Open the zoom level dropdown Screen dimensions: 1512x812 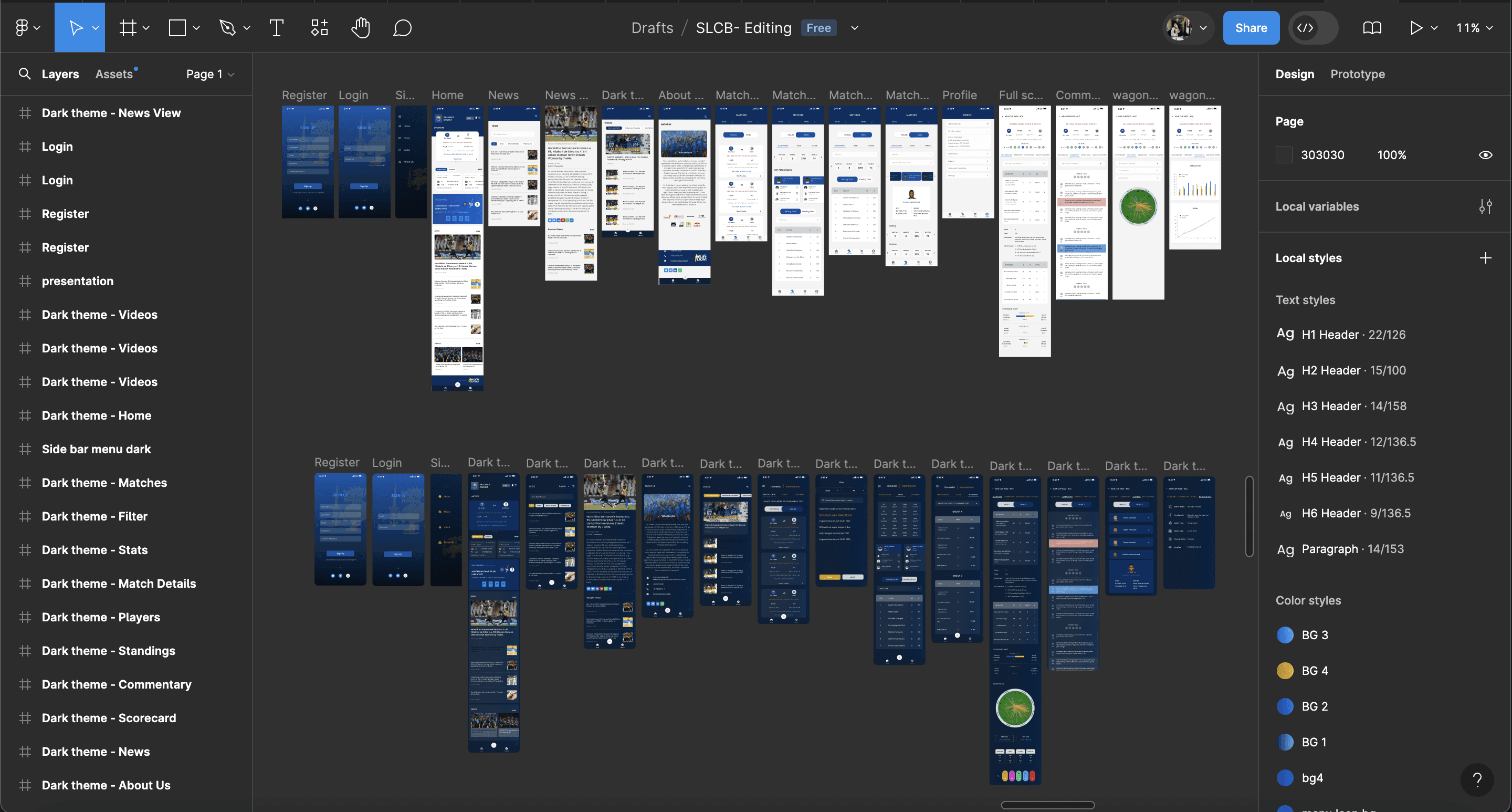pos(1474,28)
